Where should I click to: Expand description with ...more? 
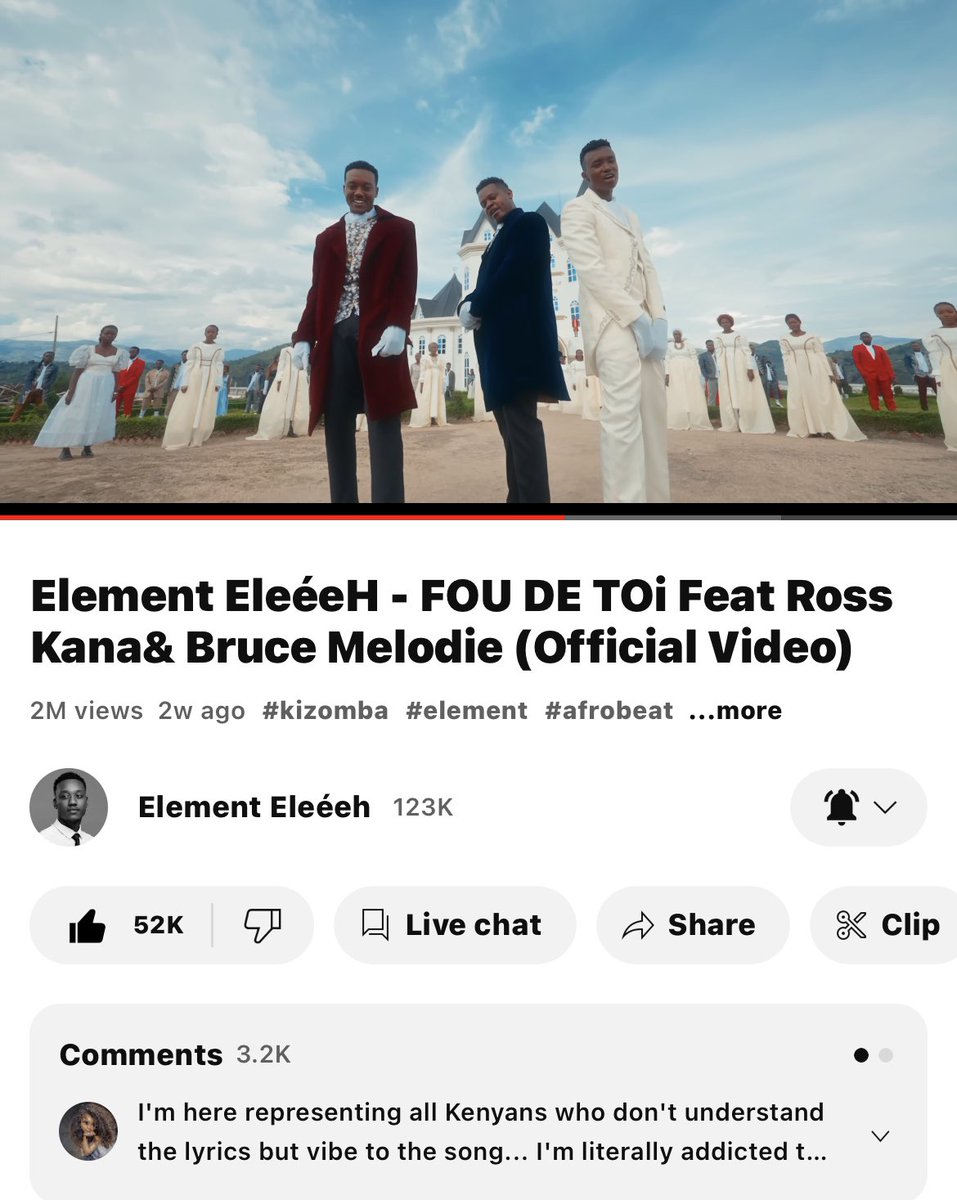click(736, 711)
